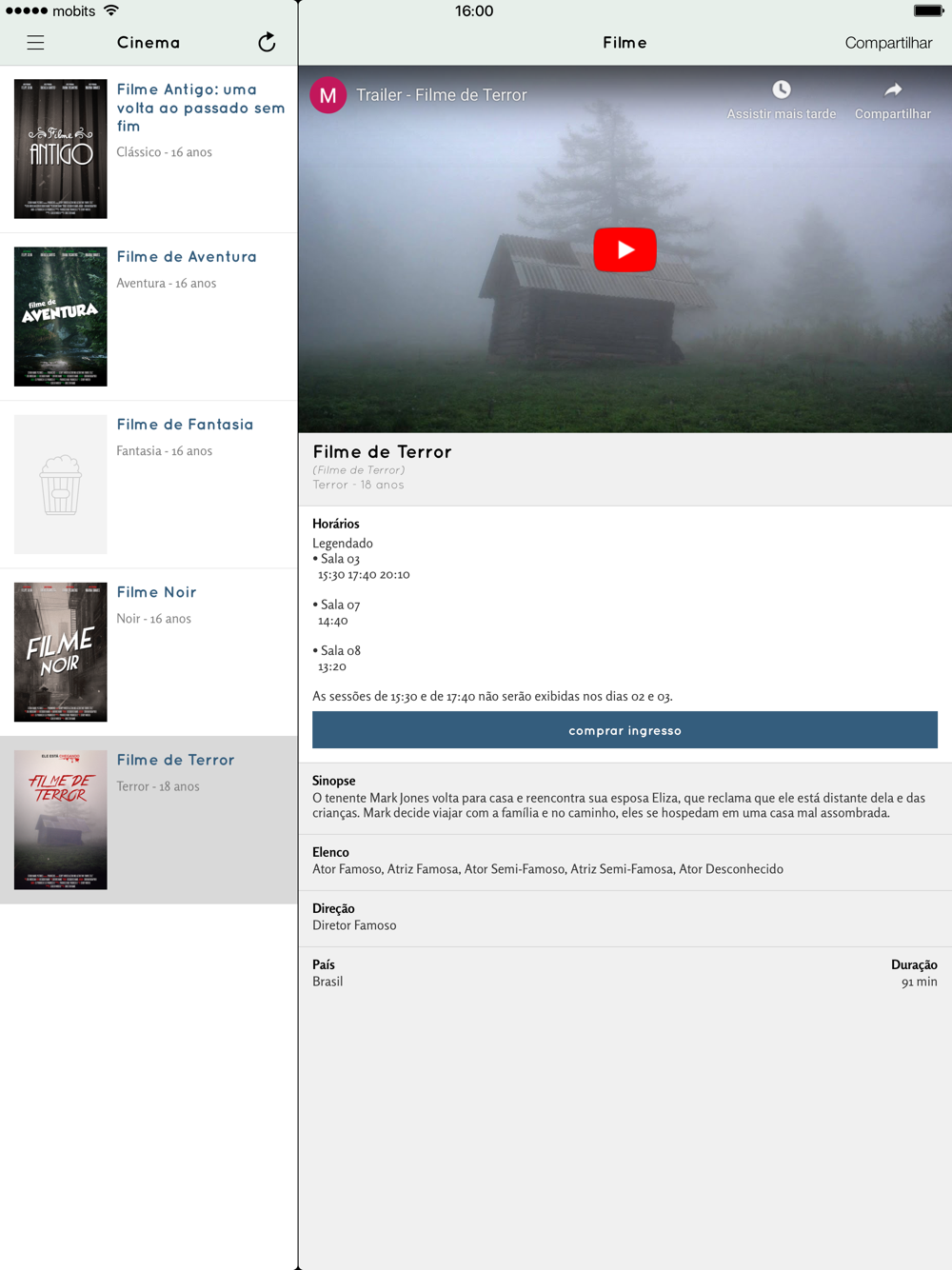Select Filme Antigo from the list
The image size is (952, 1270).
(x=149, y=149)
